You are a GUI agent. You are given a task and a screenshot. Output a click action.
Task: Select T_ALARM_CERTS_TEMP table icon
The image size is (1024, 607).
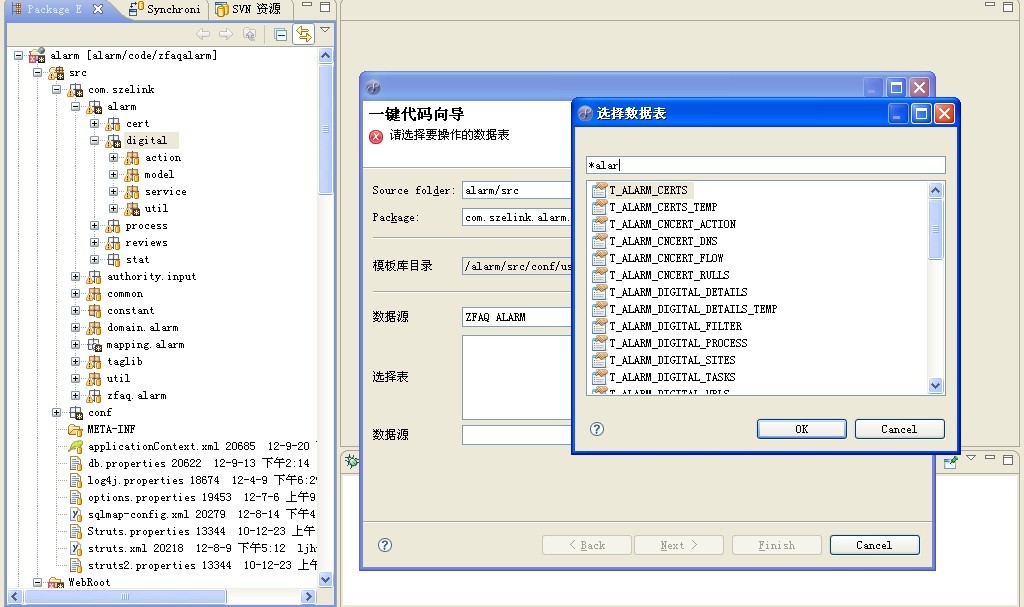[x=599, y=207]
